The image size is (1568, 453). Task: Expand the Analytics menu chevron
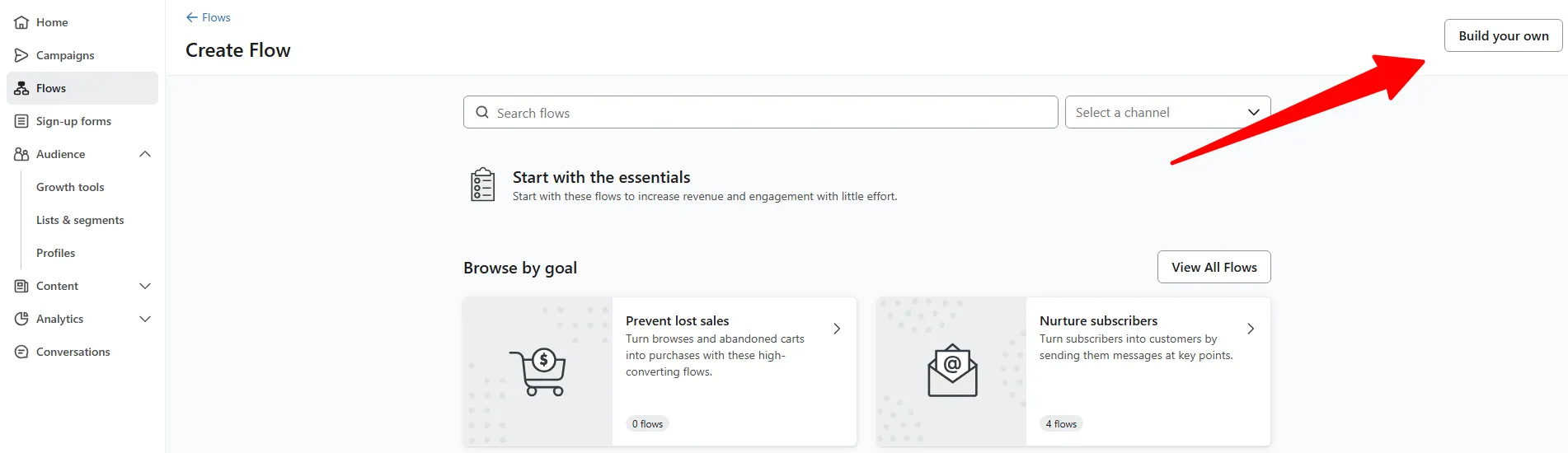(x=145, y=319)
